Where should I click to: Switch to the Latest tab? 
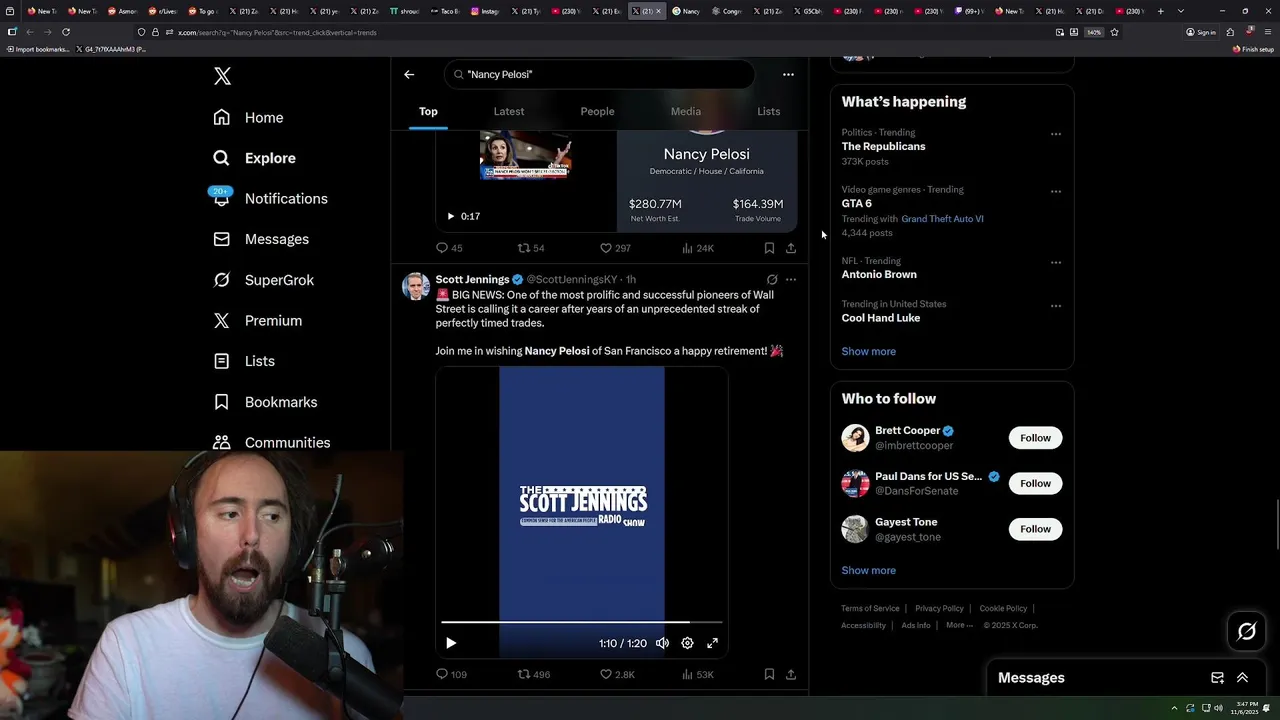coord(509,111)
